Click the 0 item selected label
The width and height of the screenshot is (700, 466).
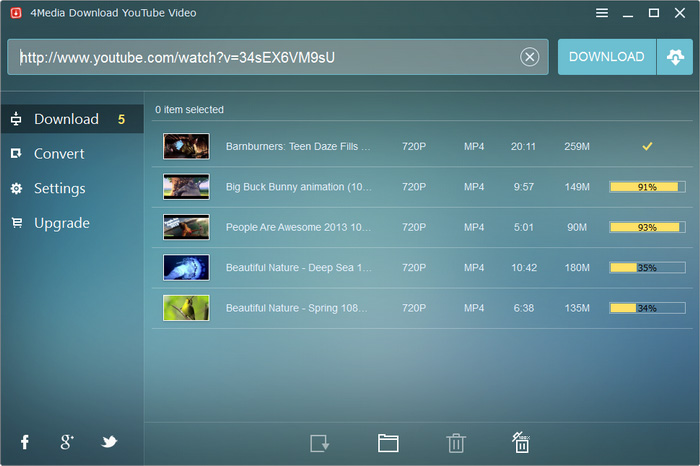(189, 110)
